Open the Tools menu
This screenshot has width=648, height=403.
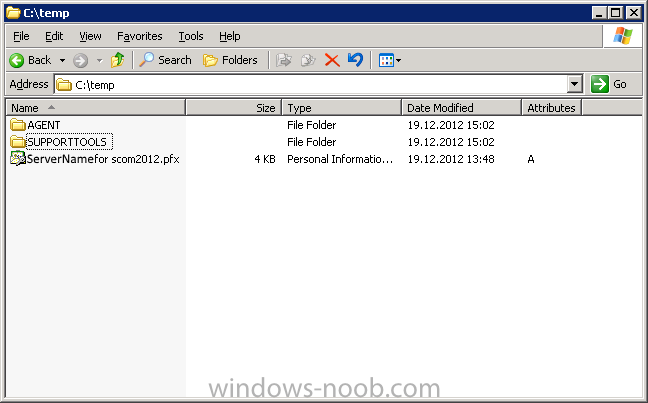point(191,36)
